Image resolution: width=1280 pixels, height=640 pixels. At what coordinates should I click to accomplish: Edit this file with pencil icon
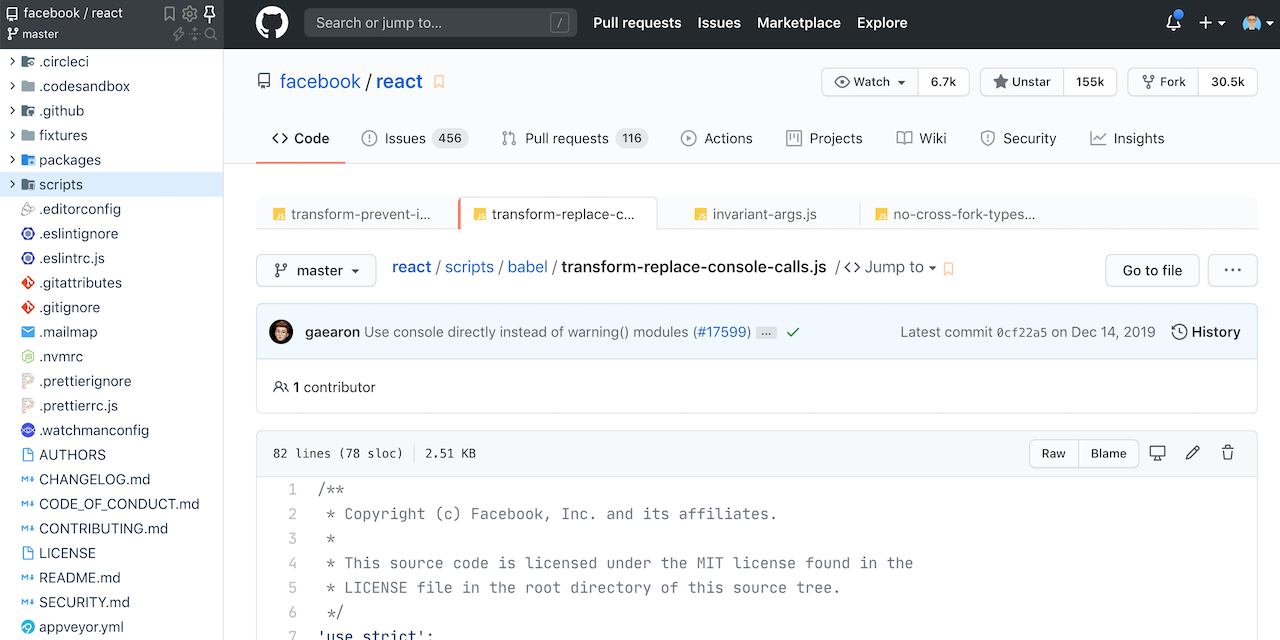tap(1192, 453)
